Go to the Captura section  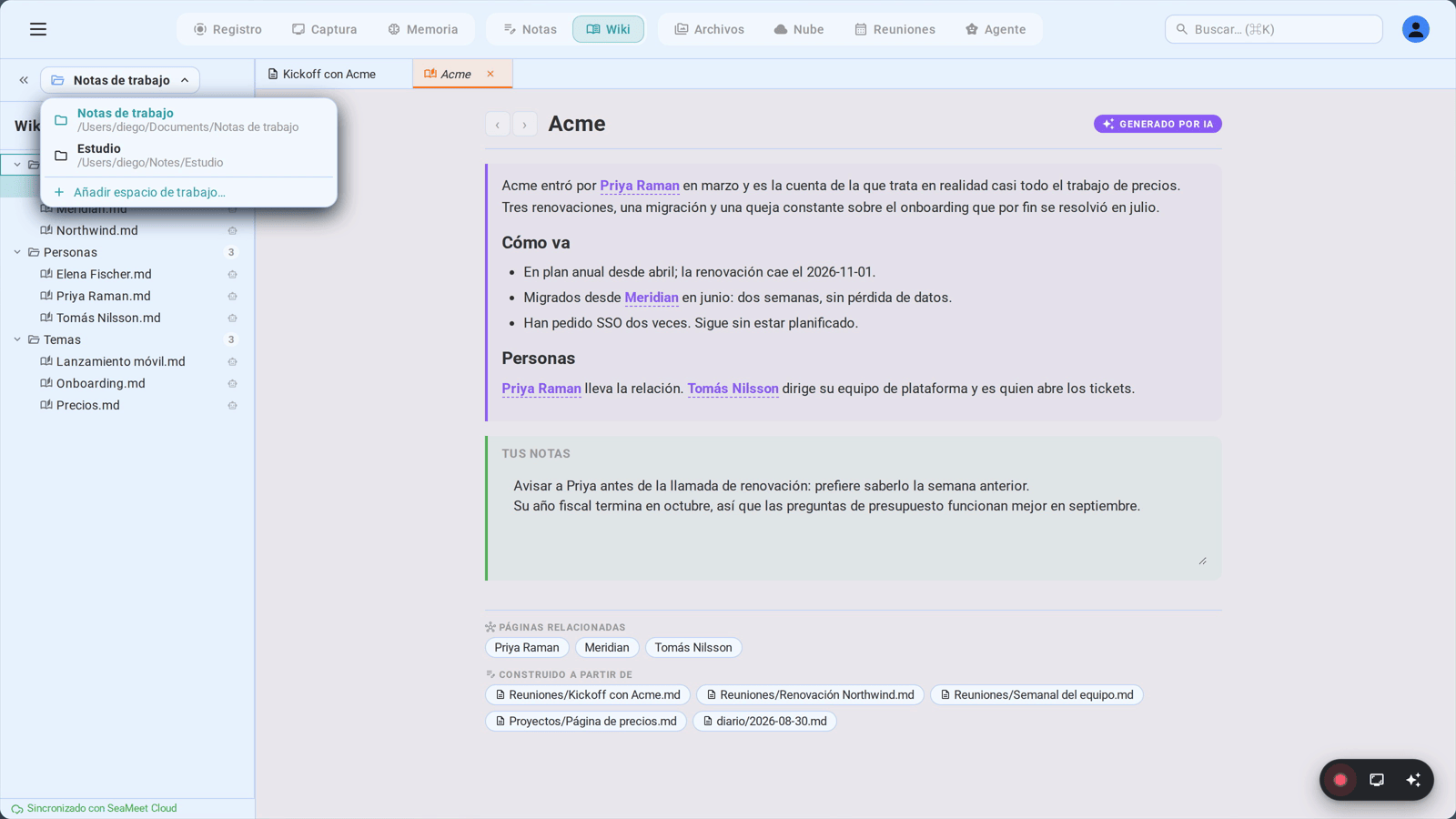325,29
